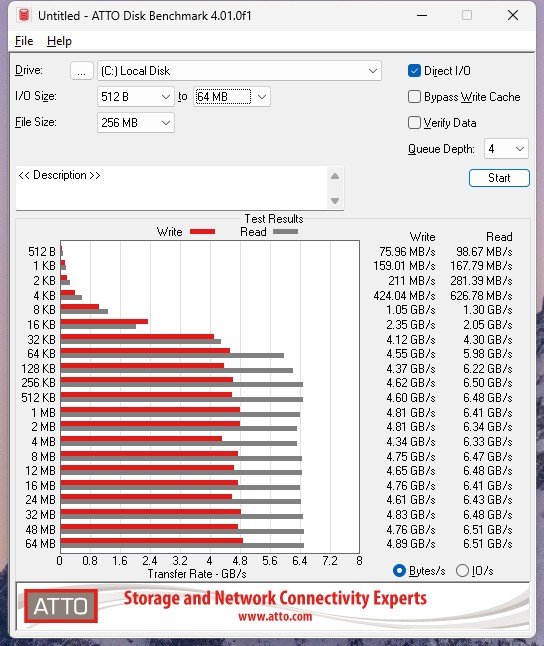544x646 pixels.
Task: Click the 12 MB read value 6.48 GB/s
Action: [x=488, y=470]
